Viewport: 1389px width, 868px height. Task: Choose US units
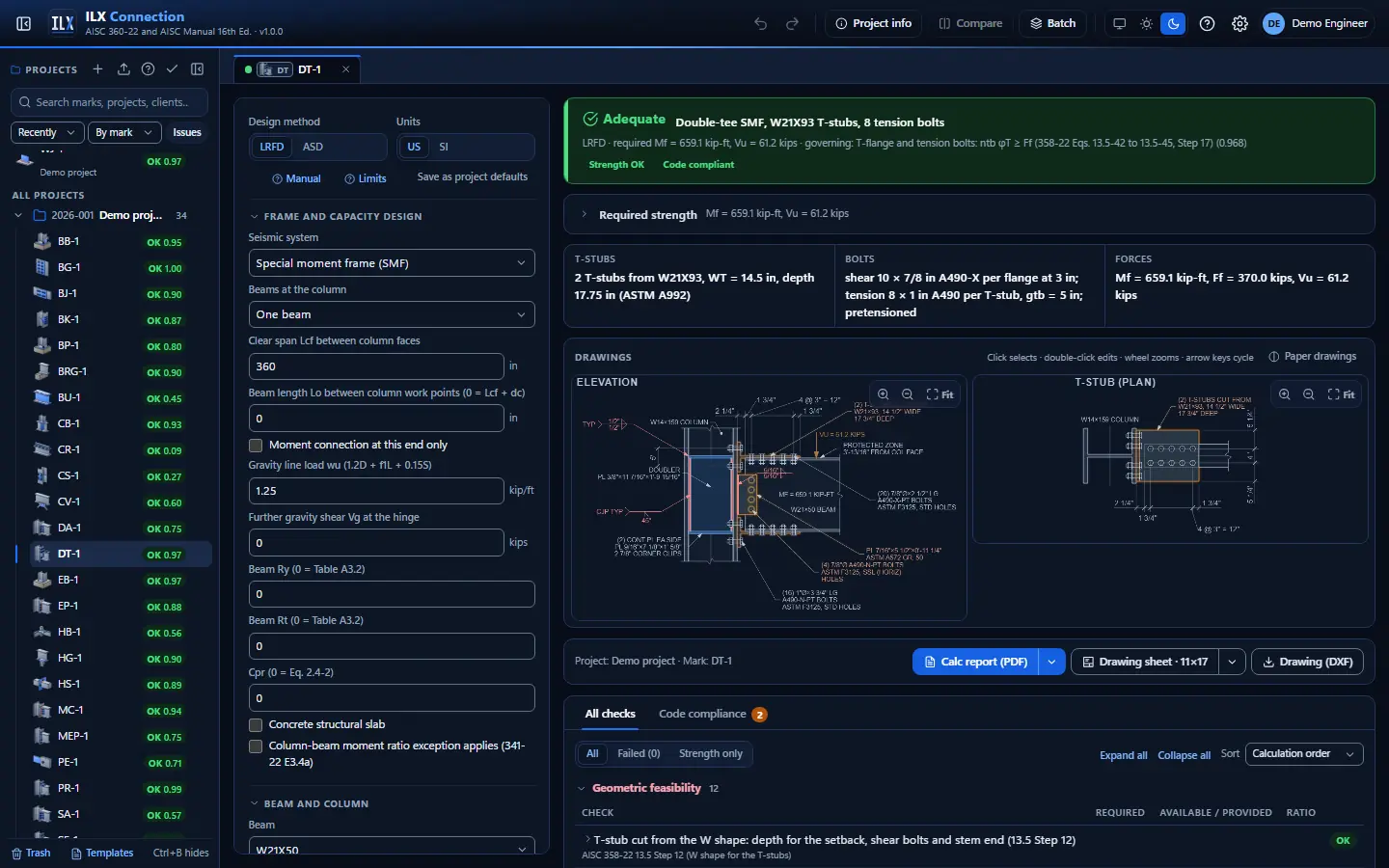[x=414, y=147]
